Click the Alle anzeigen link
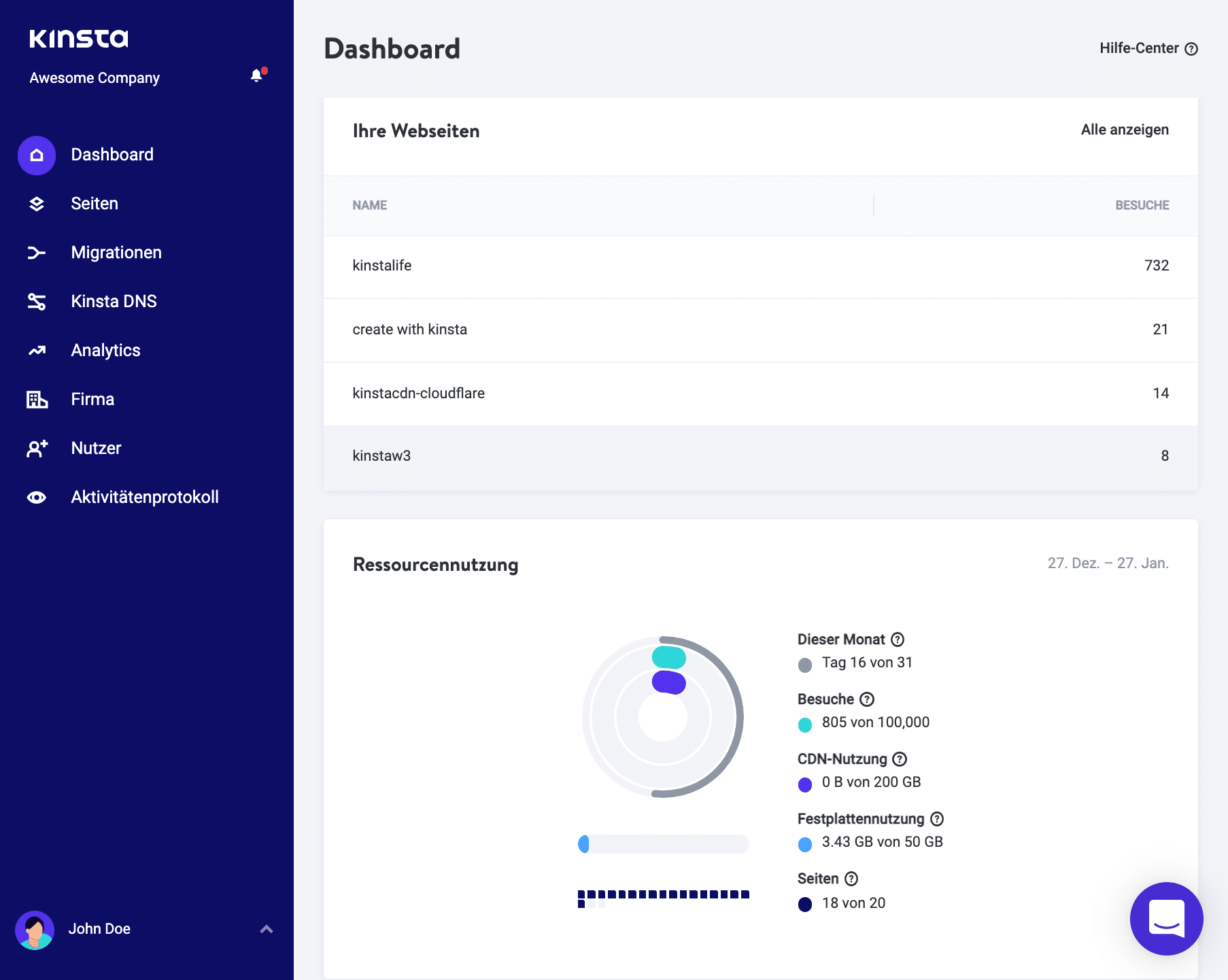Image resolution: width=1228 pixels, height=980 pixels. click(x=1125, y=129)
